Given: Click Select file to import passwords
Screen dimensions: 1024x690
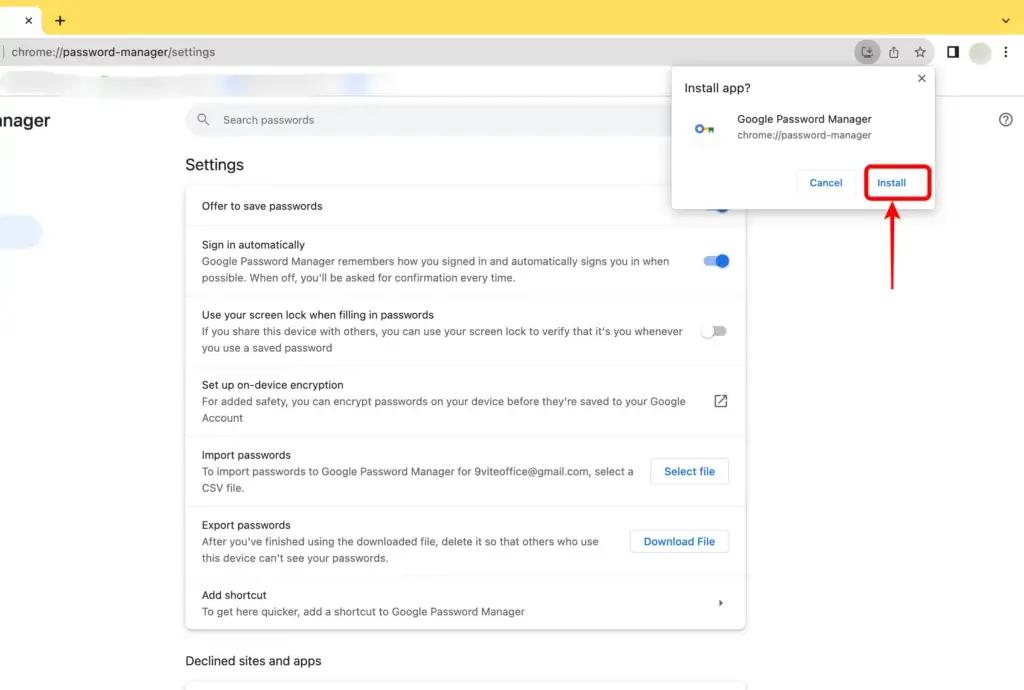Looking at the screenshot, I should point(689,471).
